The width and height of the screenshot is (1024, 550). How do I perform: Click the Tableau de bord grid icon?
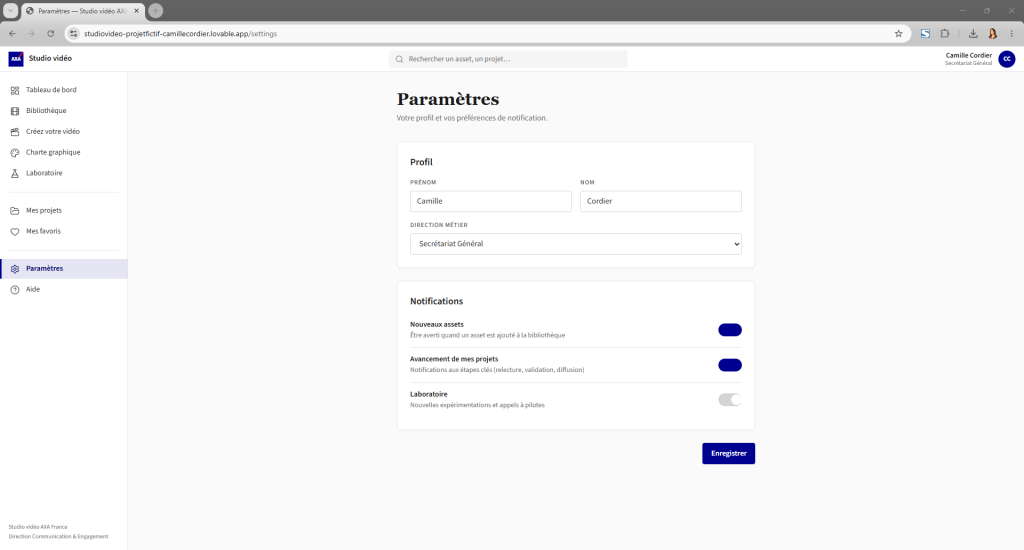pos(15,90)
